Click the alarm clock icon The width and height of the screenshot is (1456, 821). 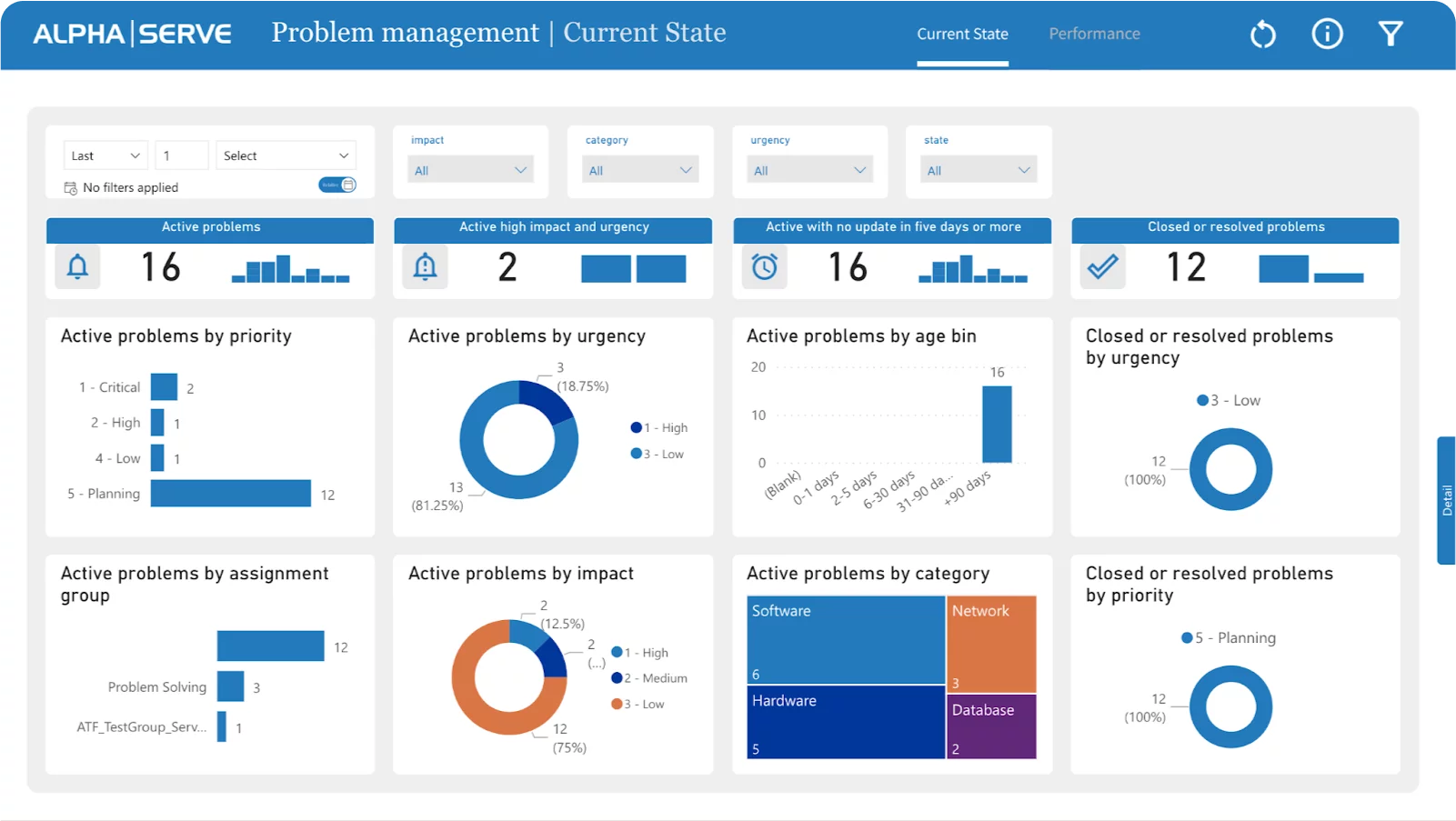coord(764,267)
